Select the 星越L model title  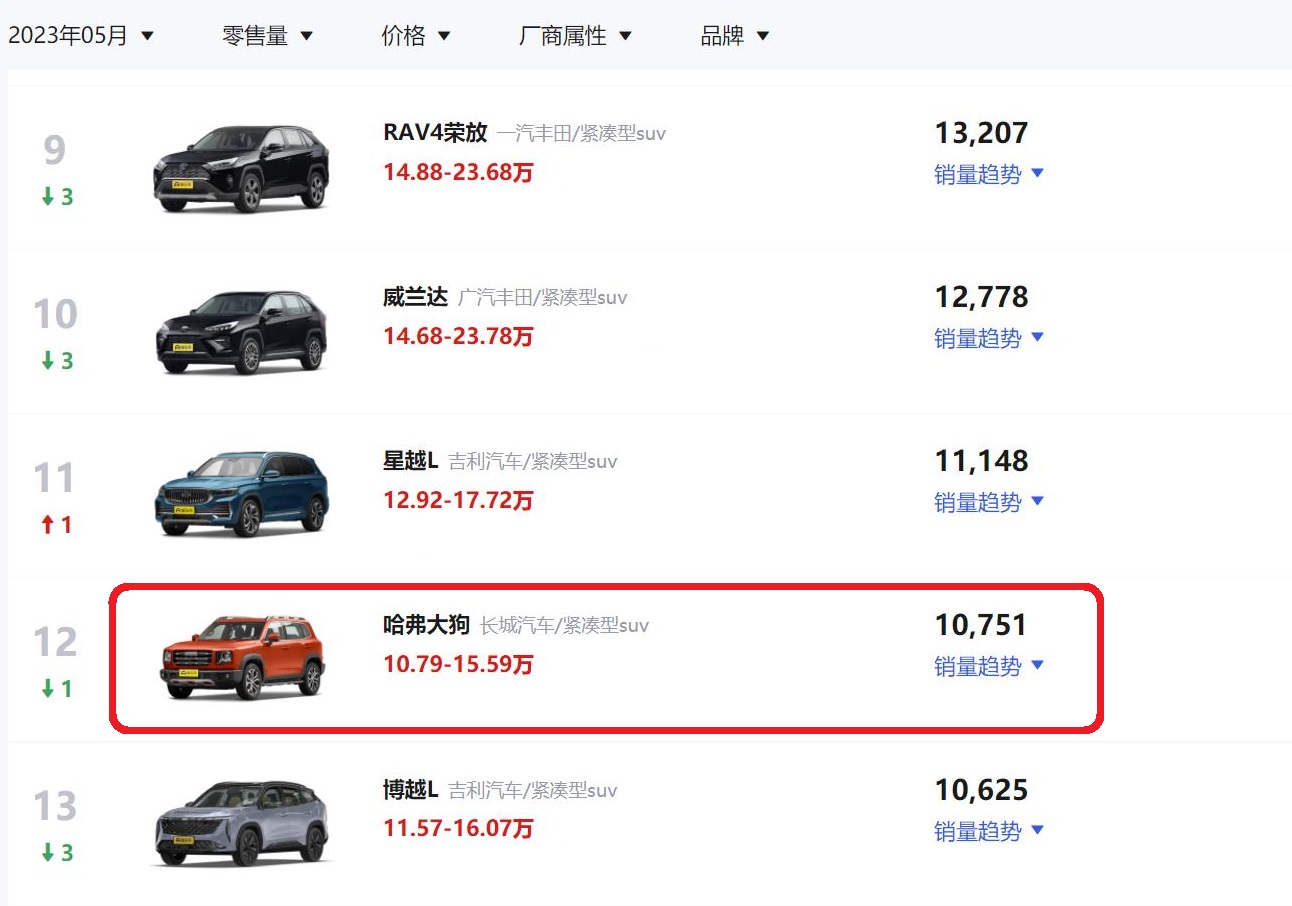[411, 461]
